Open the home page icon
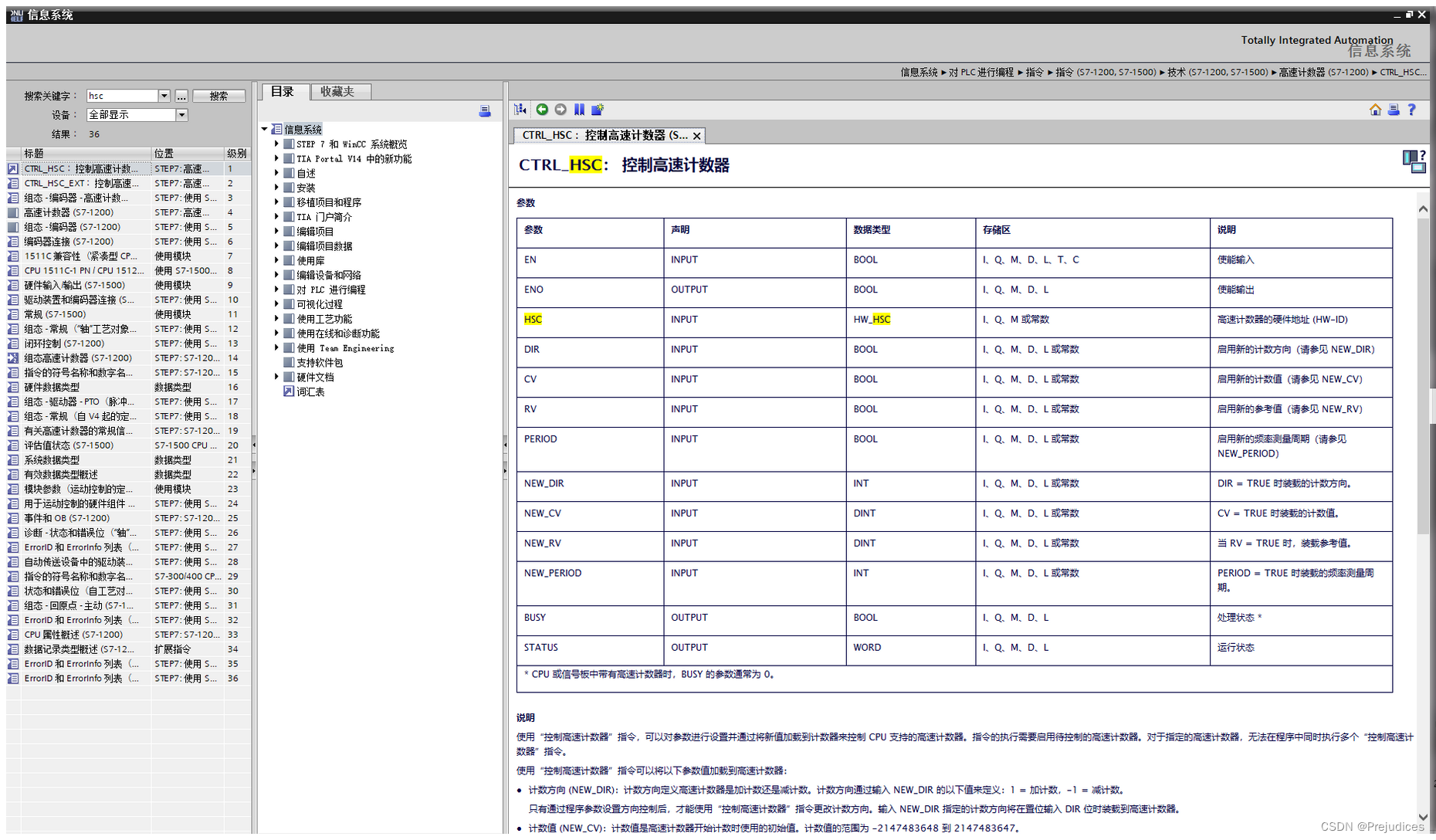The width and height of the screenshot is (1436, 840). 1376,110
